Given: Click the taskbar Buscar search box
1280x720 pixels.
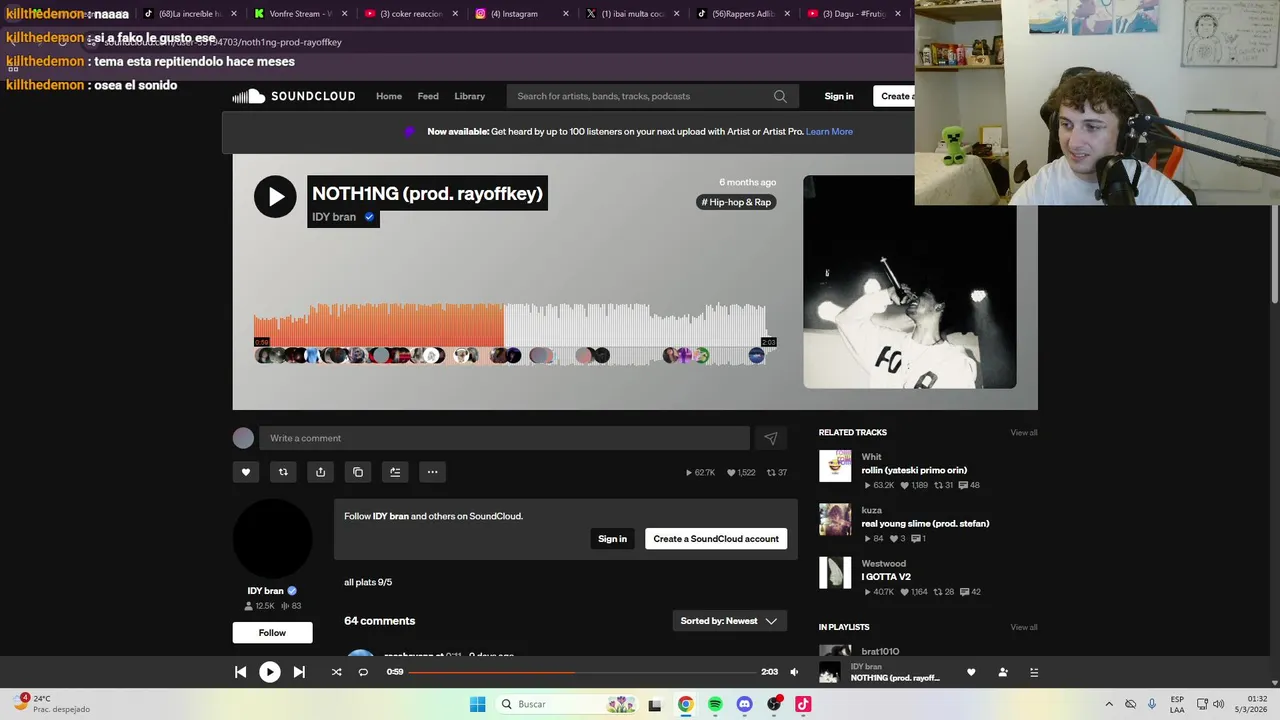Looking at the screenshot, I should point(566,704).
